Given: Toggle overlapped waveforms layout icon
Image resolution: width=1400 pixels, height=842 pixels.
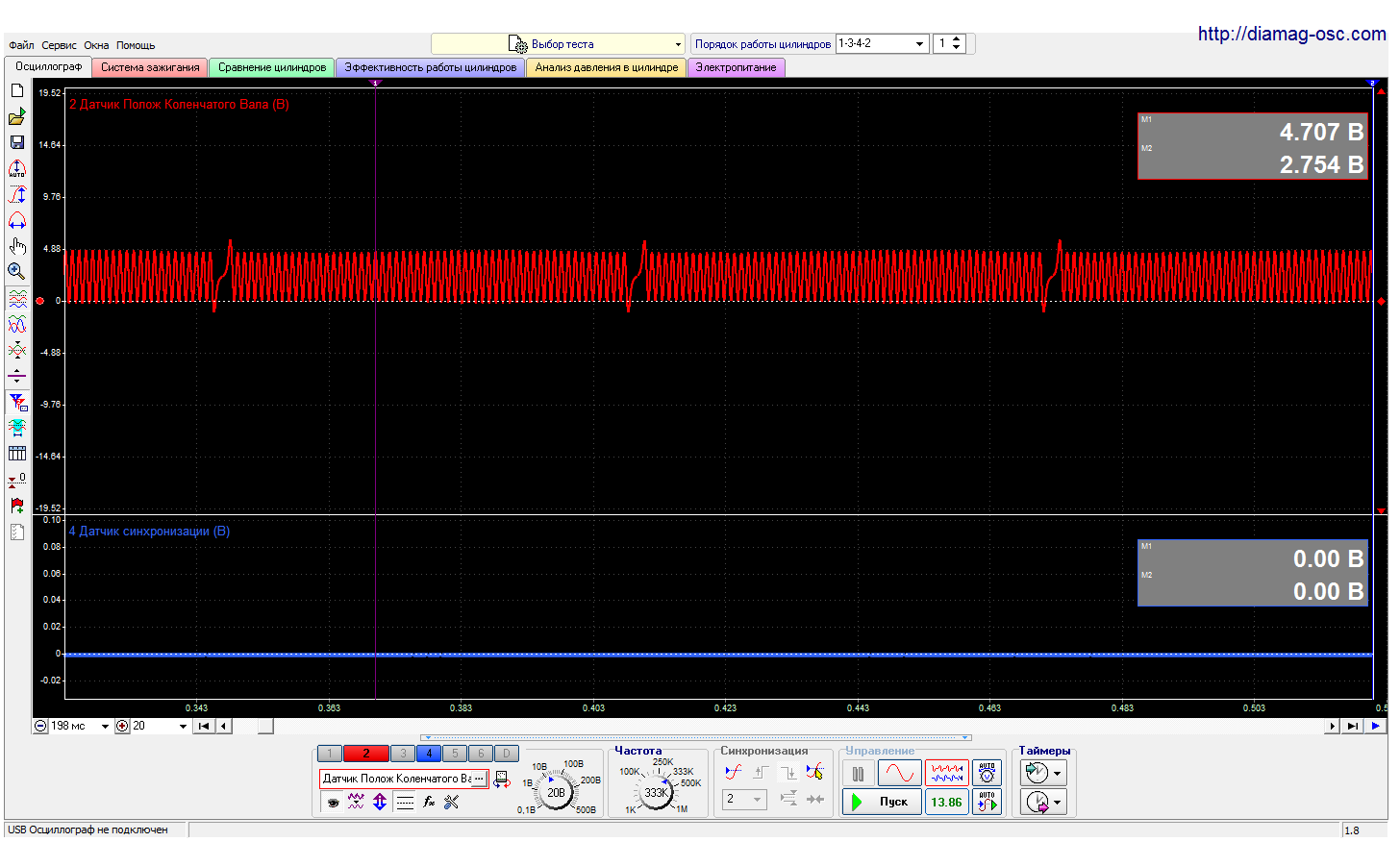Looking at the screenshot, I should (x=17, y=325).
